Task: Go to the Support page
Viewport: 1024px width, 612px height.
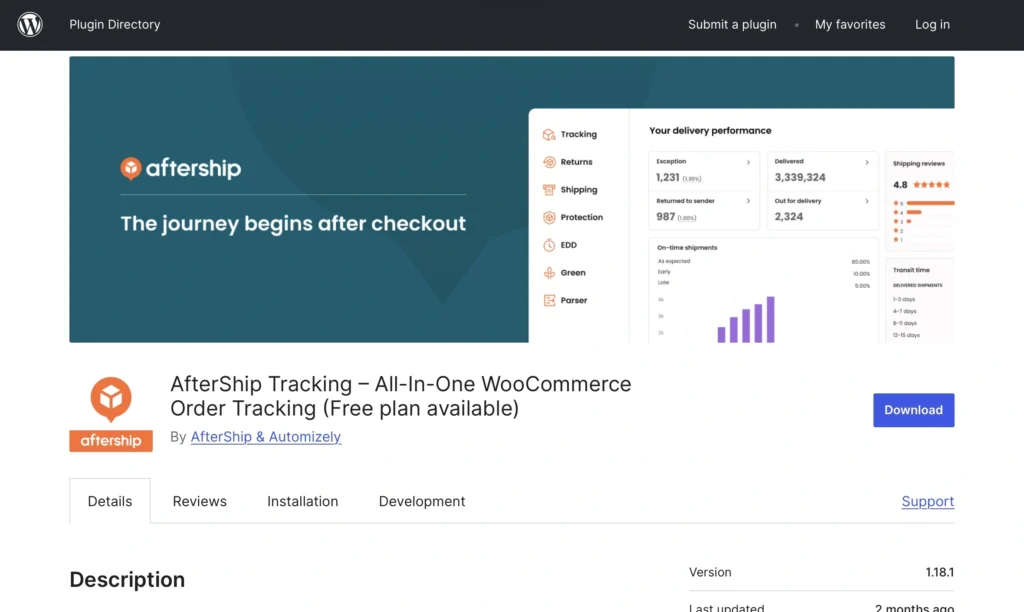Action: pos(926,501)
